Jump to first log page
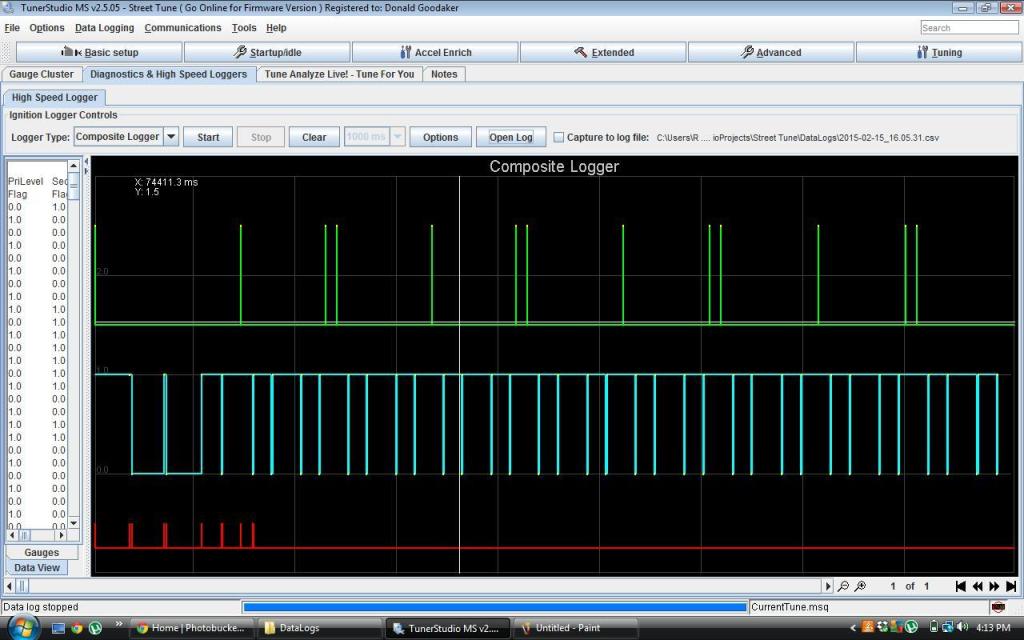 click(961, 586)
